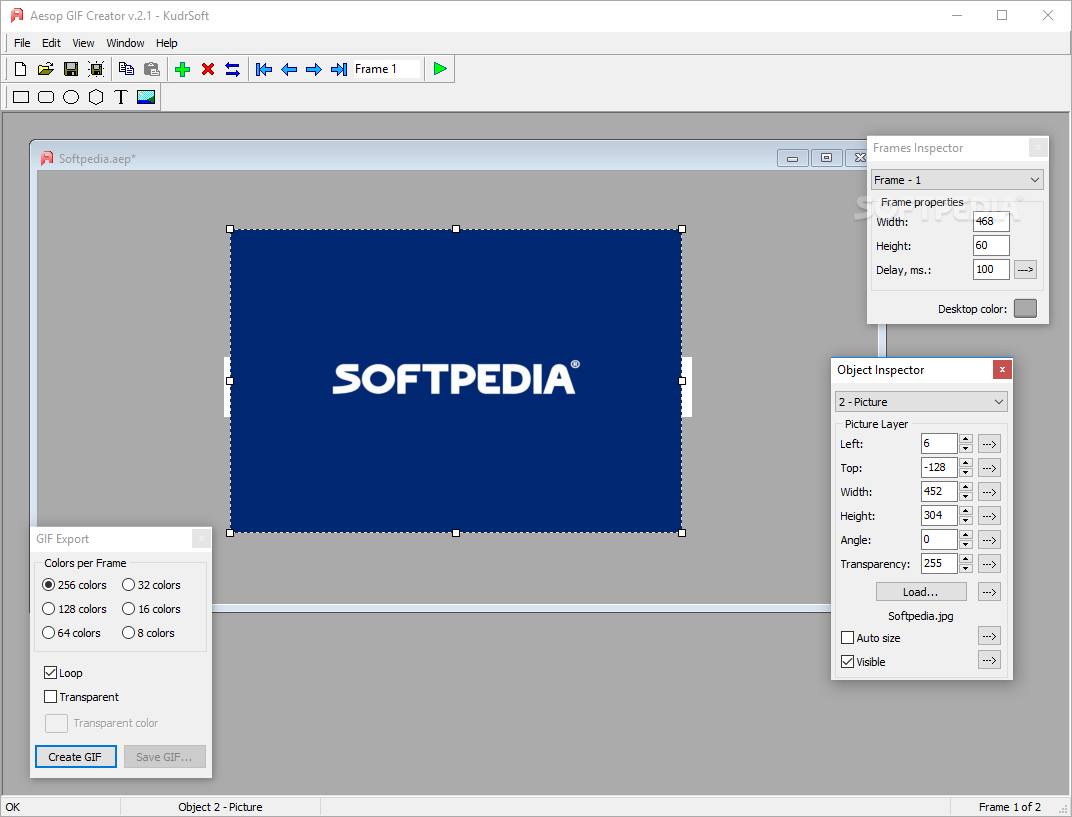1072x817 pixels.
Task: Select the Polygon shape tool
Action: point(96,97)
